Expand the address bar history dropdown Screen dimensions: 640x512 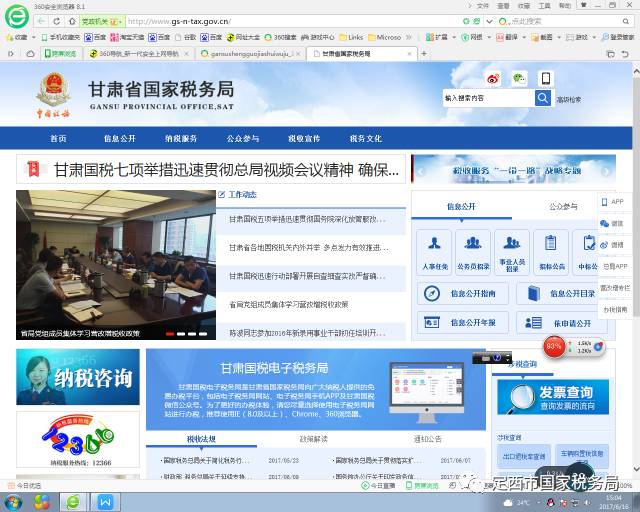(x=489, y=21)
